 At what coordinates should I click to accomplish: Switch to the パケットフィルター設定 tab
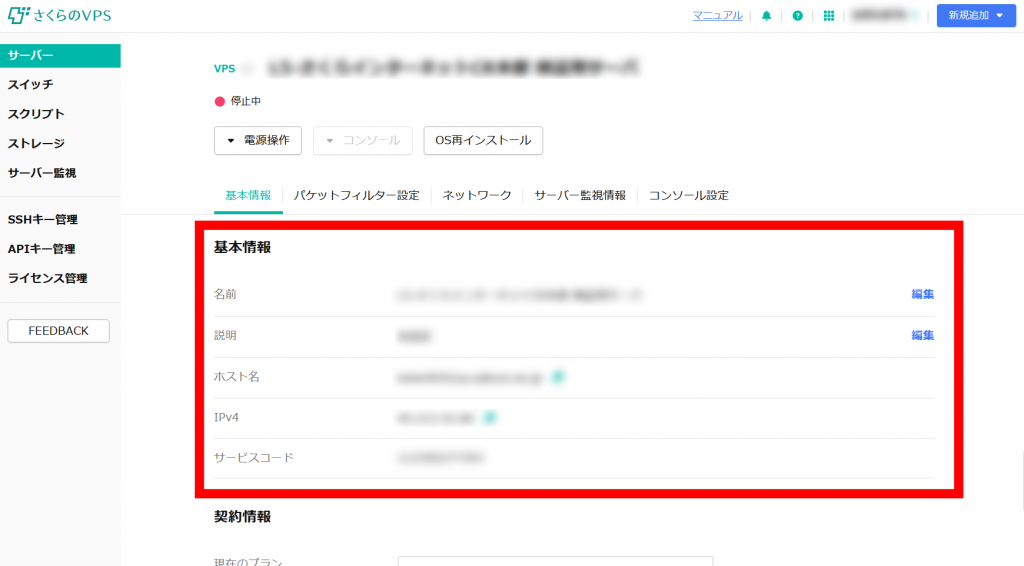point(356,195)
